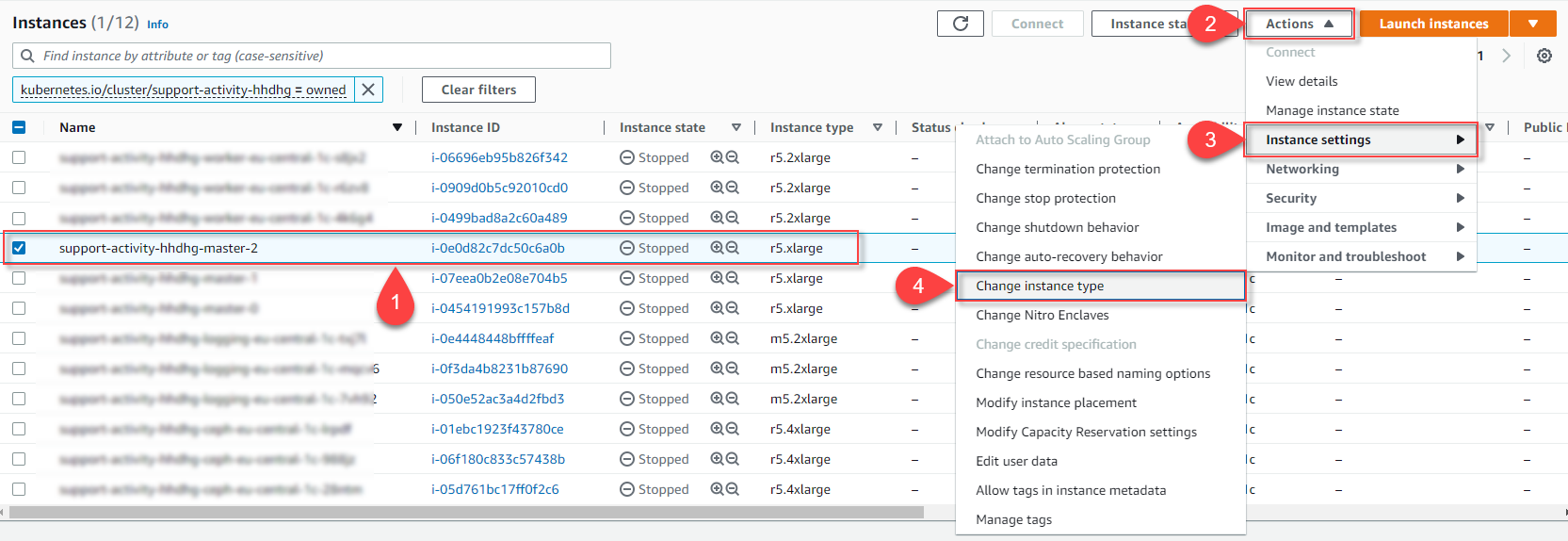Refresh the instances list
Viewport: 1568px width, 541px height.
point(961,24)
